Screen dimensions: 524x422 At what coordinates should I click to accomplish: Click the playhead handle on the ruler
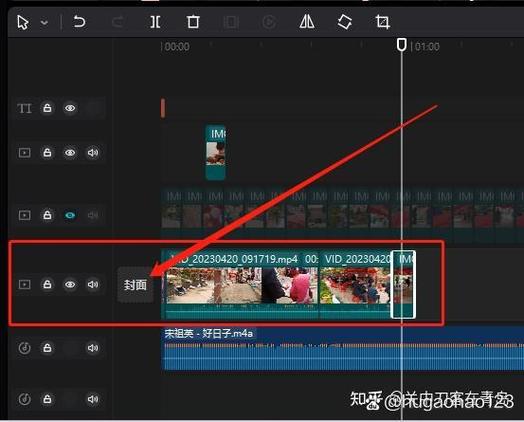401,45
